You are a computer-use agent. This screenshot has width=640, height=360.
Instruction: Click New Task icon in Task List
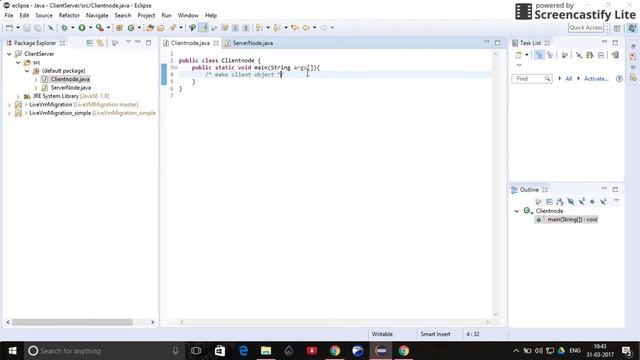pyautogui.click(x=518, y=55)
